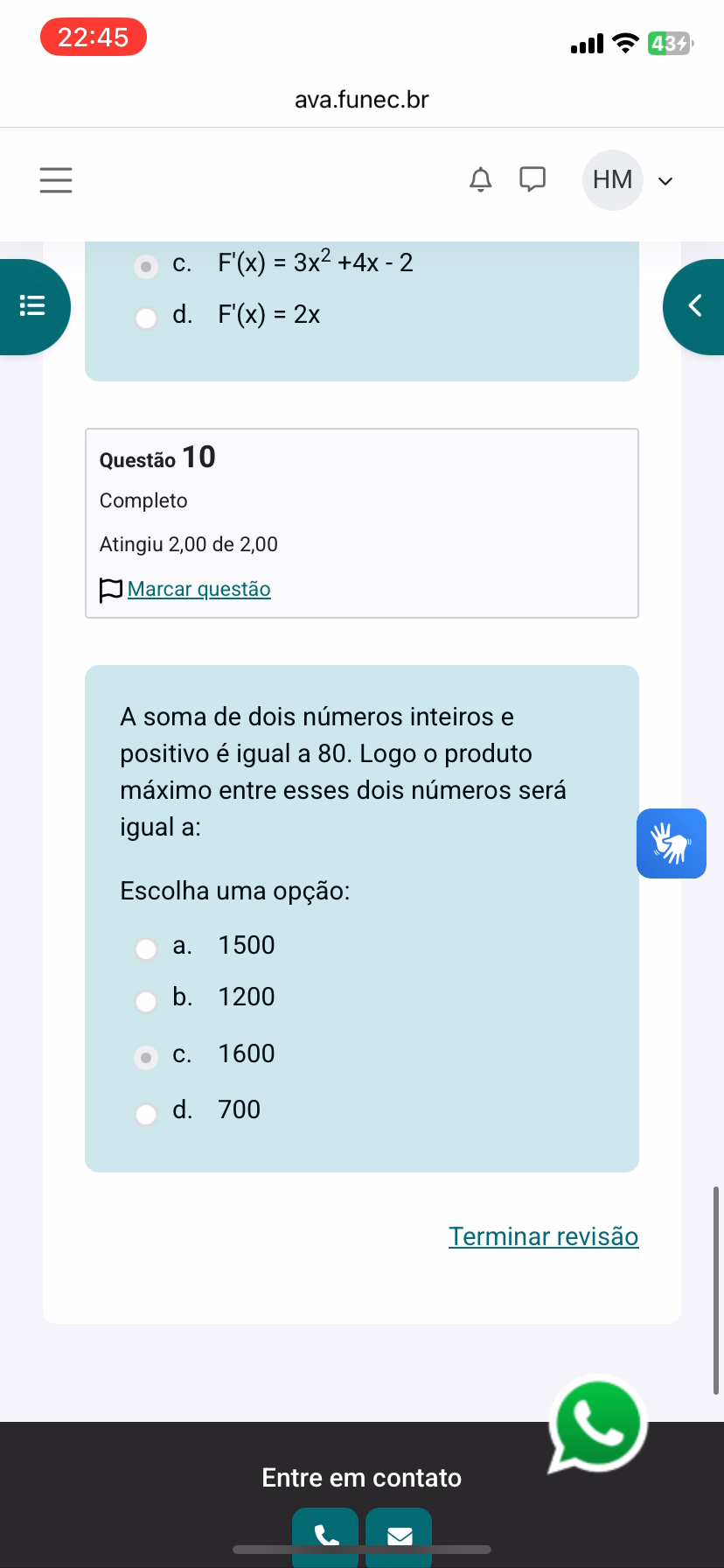Click the email envelope contact button
724x1568 pixels.
(x=399, y=1535)
